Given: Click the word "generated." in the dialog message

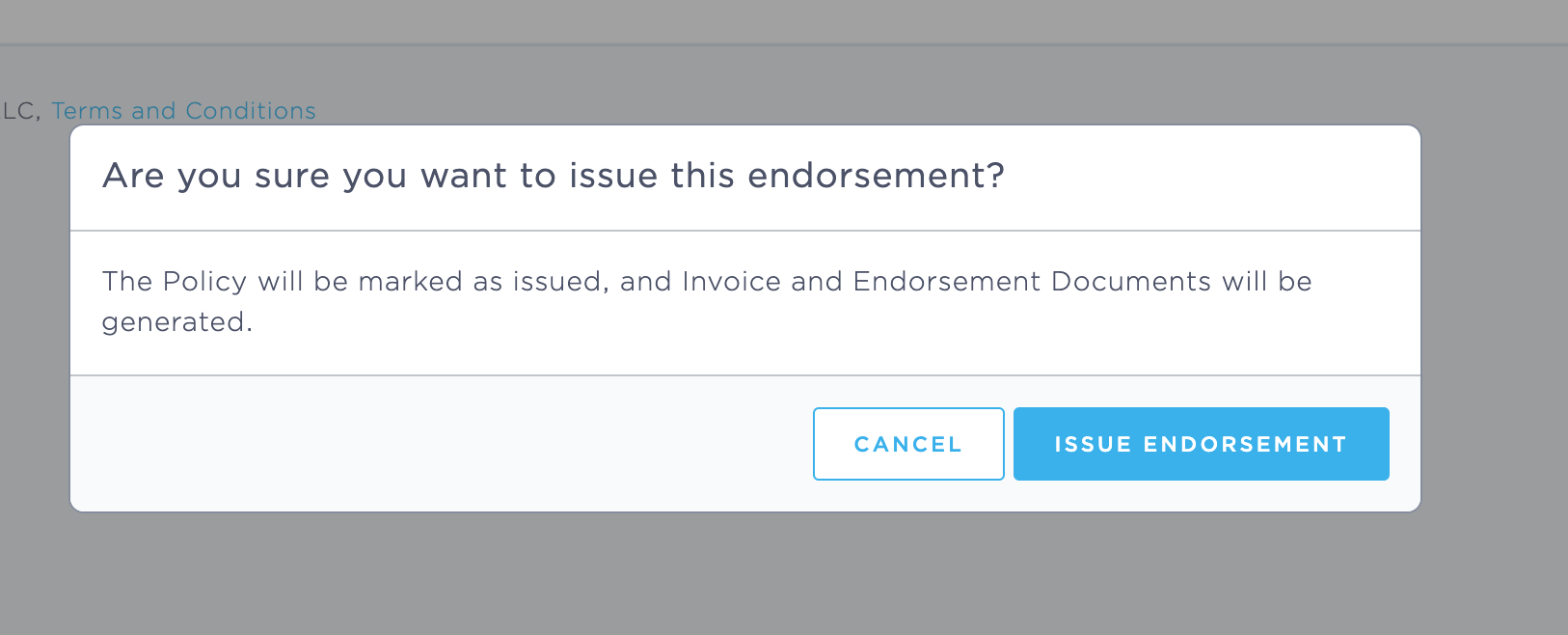Looking at the screenshot, I should tap(177, 322).
